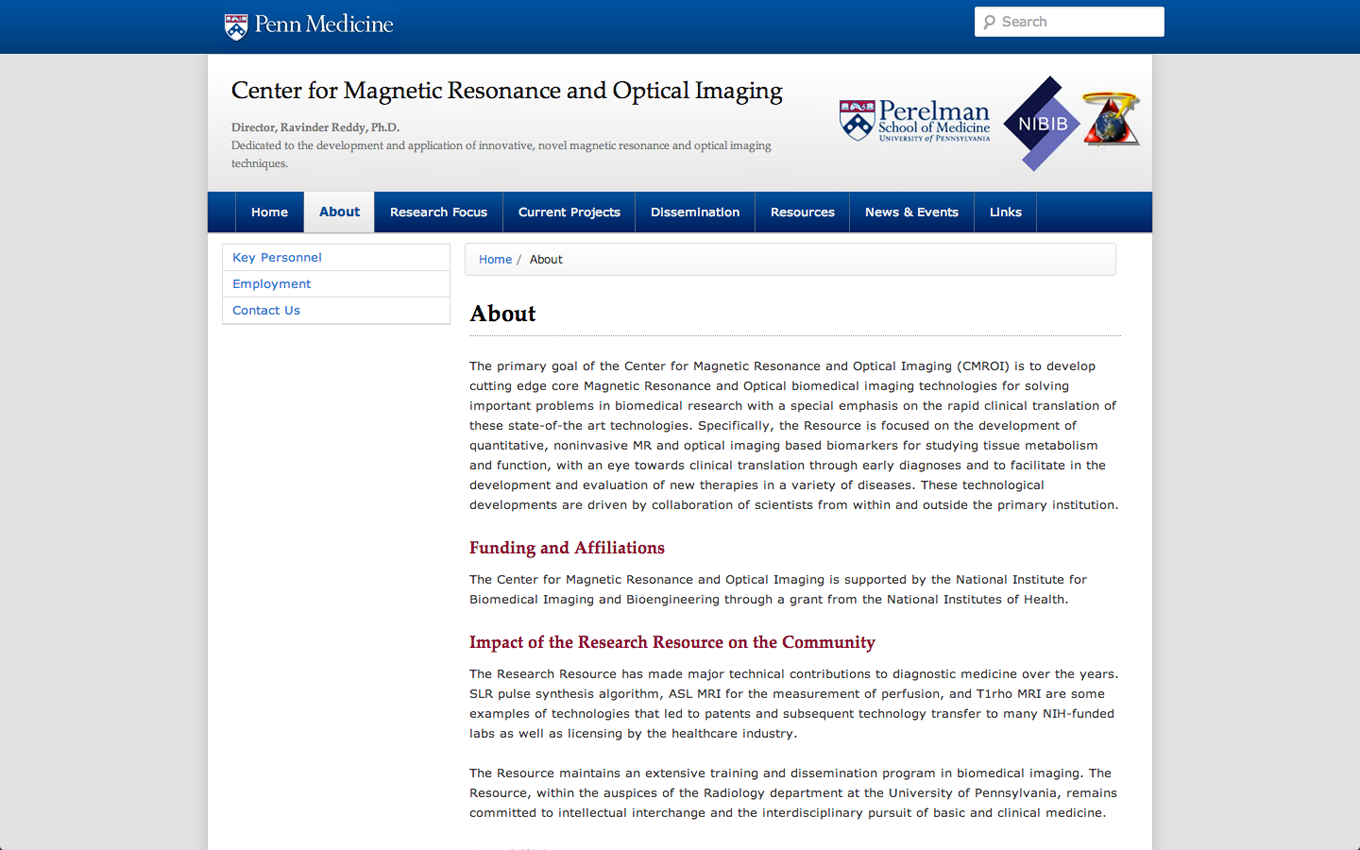Navigate to the Dissemination section
This screenshot has width=1360, height=850.
(695, 212)
